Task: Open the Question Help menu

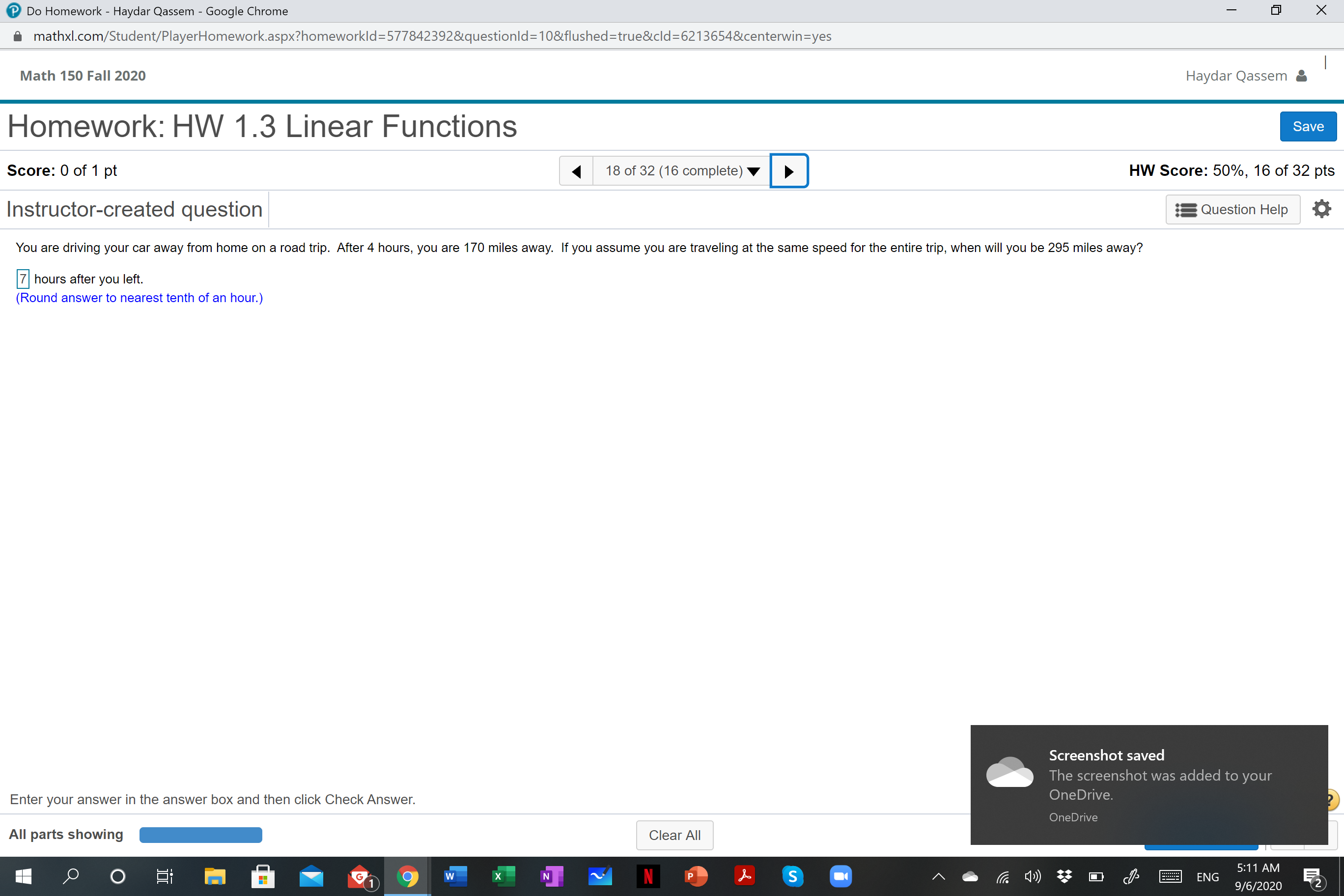Action: click(1232, 210)
